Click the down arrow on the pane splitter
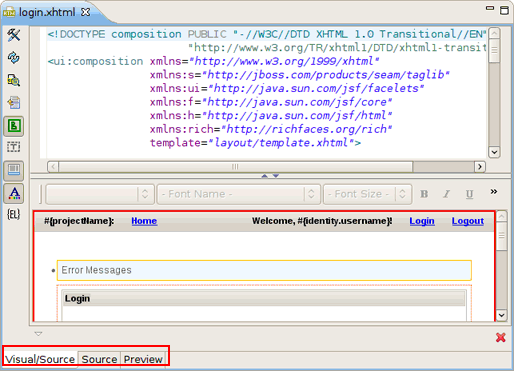 [x=276, y=176]
